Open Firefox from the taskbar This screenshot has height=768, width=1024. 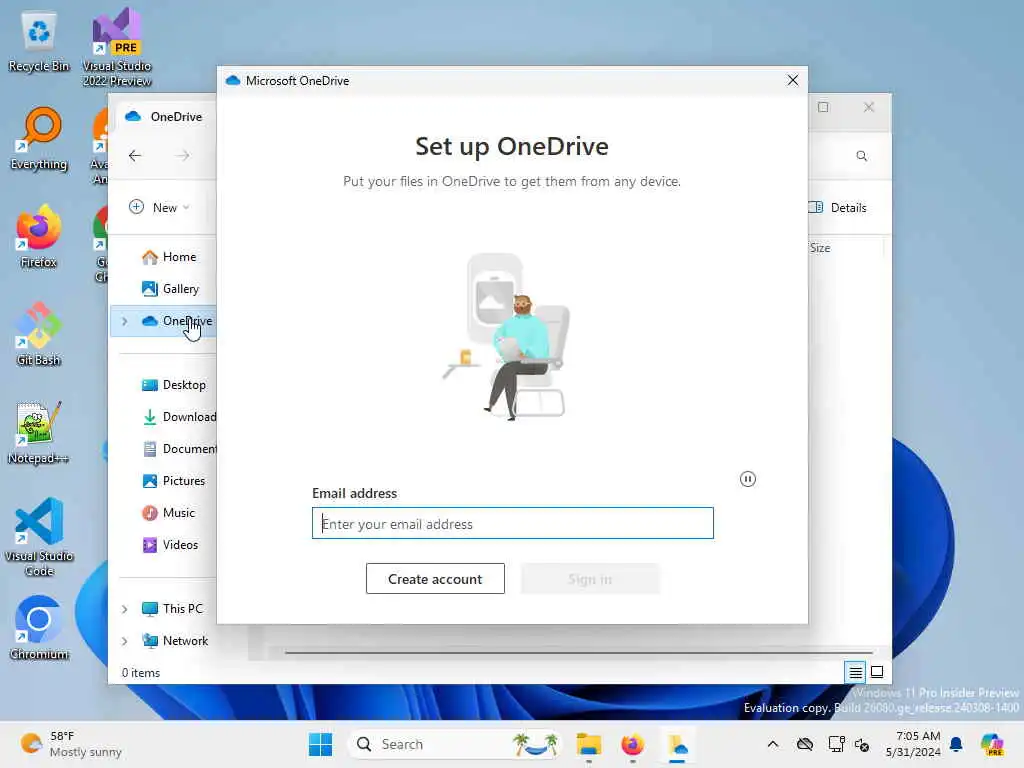click(632, 744)
